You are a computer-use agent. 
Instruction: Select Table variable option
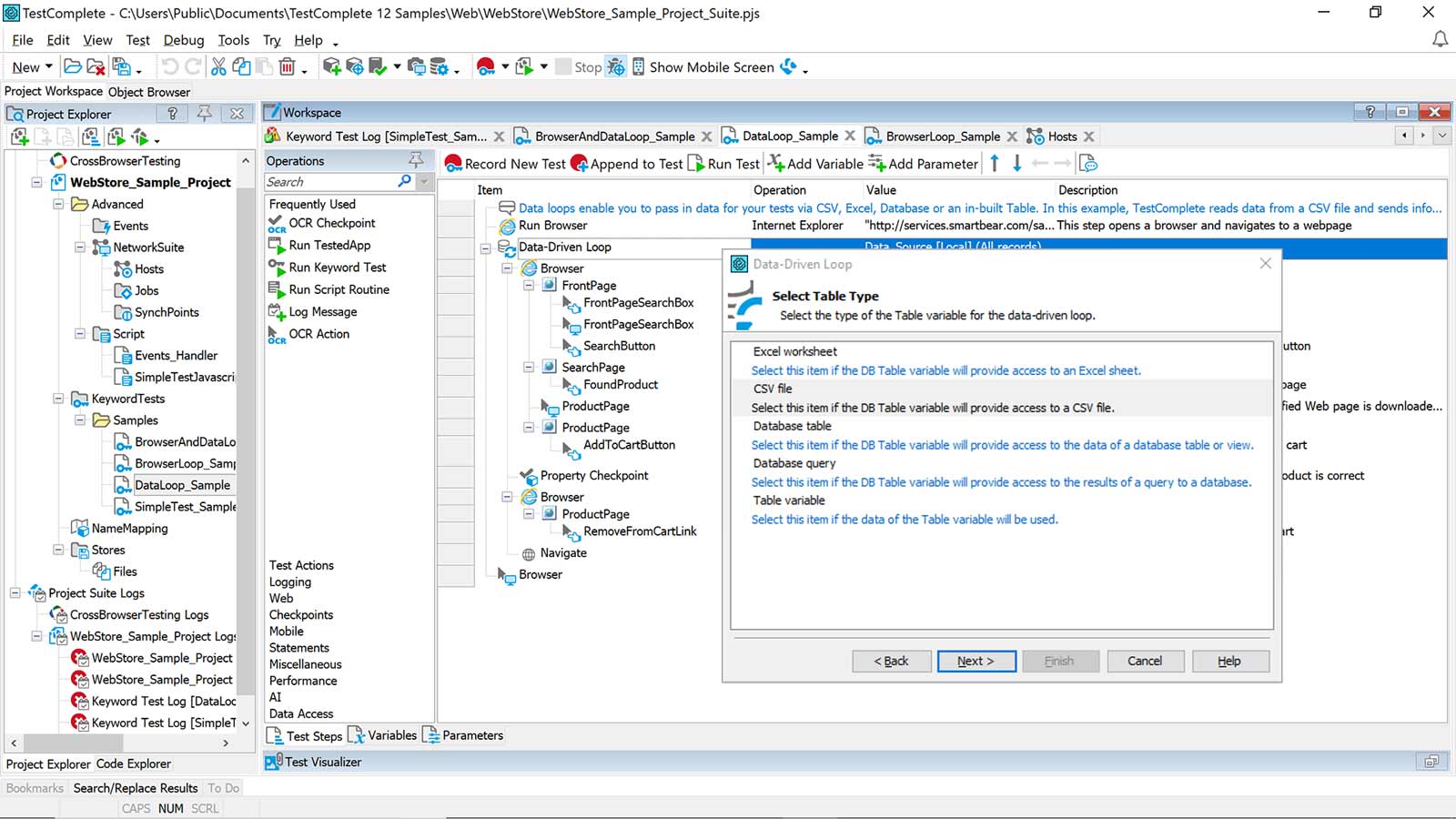pos(1001,510)
